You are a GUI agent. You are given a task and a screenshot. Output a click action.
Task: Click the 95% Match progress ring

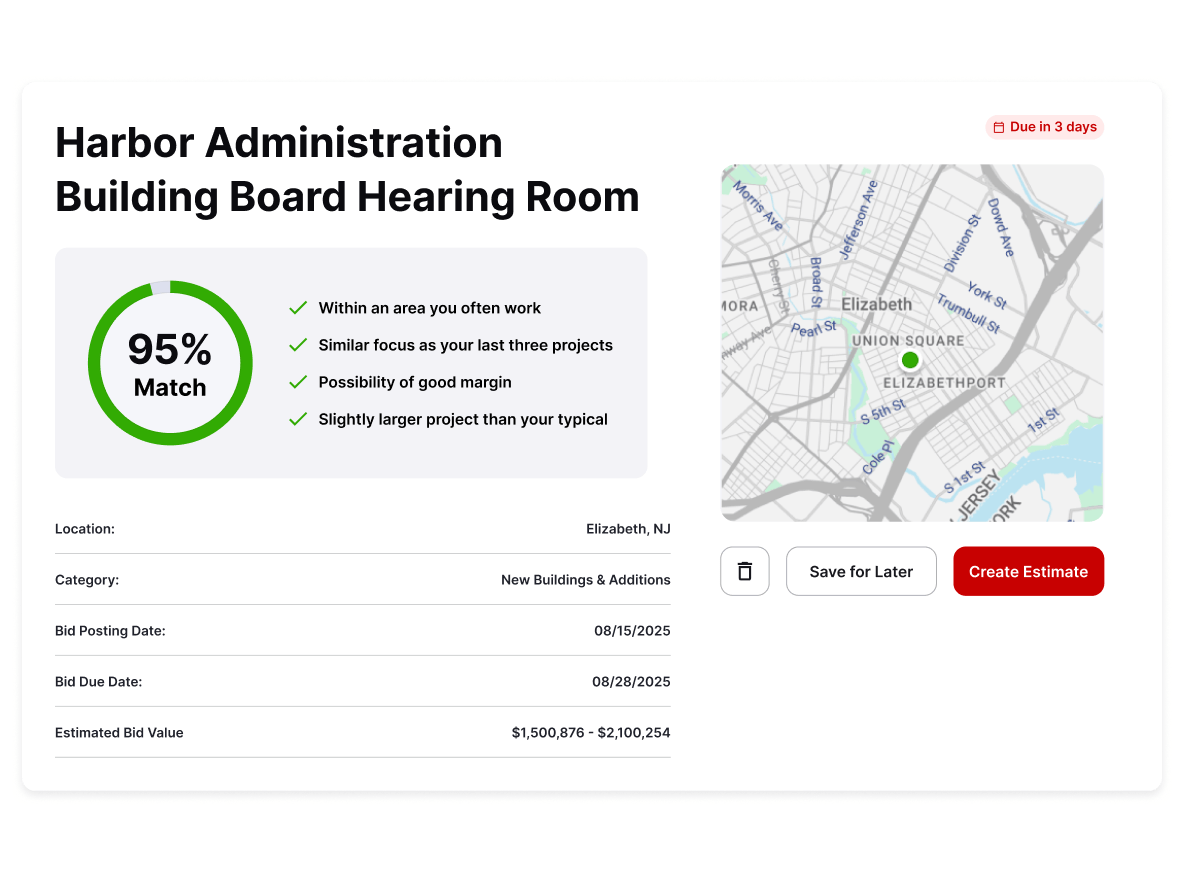point(170,363)
